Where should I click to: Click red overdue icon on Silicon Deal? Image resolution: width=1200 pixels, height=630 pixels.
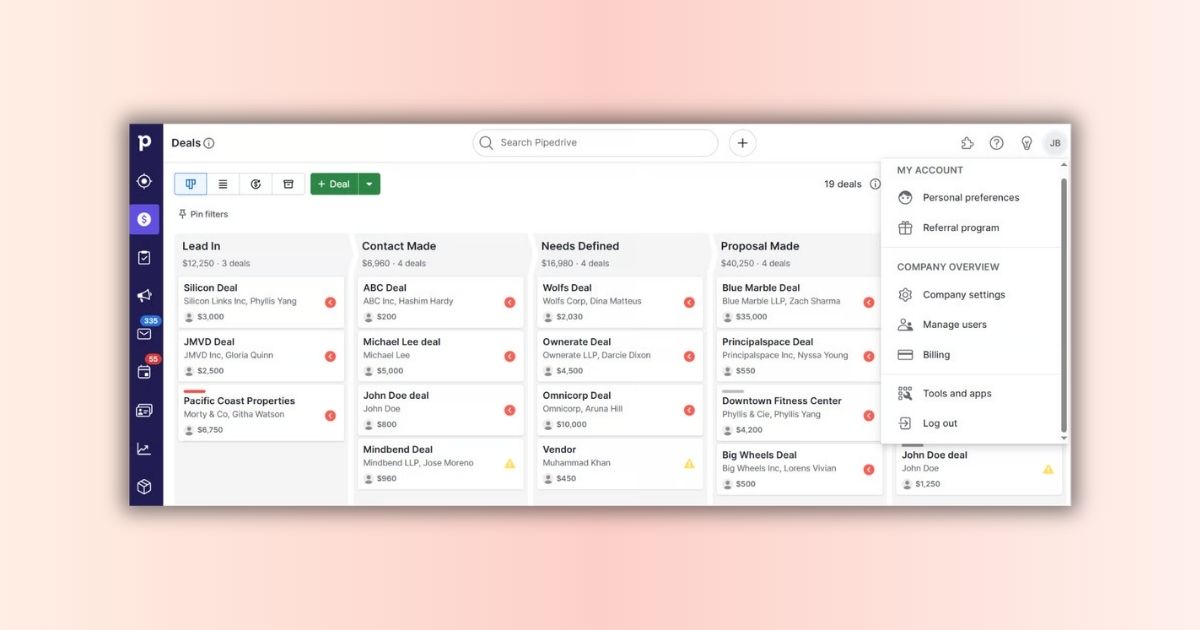point(330,302)
